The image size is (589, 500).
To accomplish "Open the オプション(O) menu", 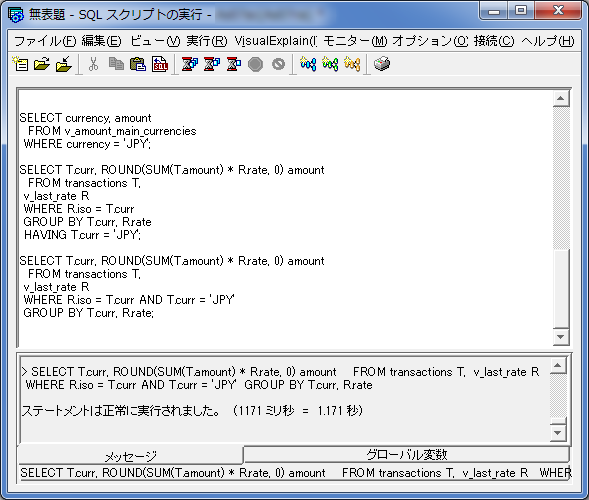I will coord(430,41).
